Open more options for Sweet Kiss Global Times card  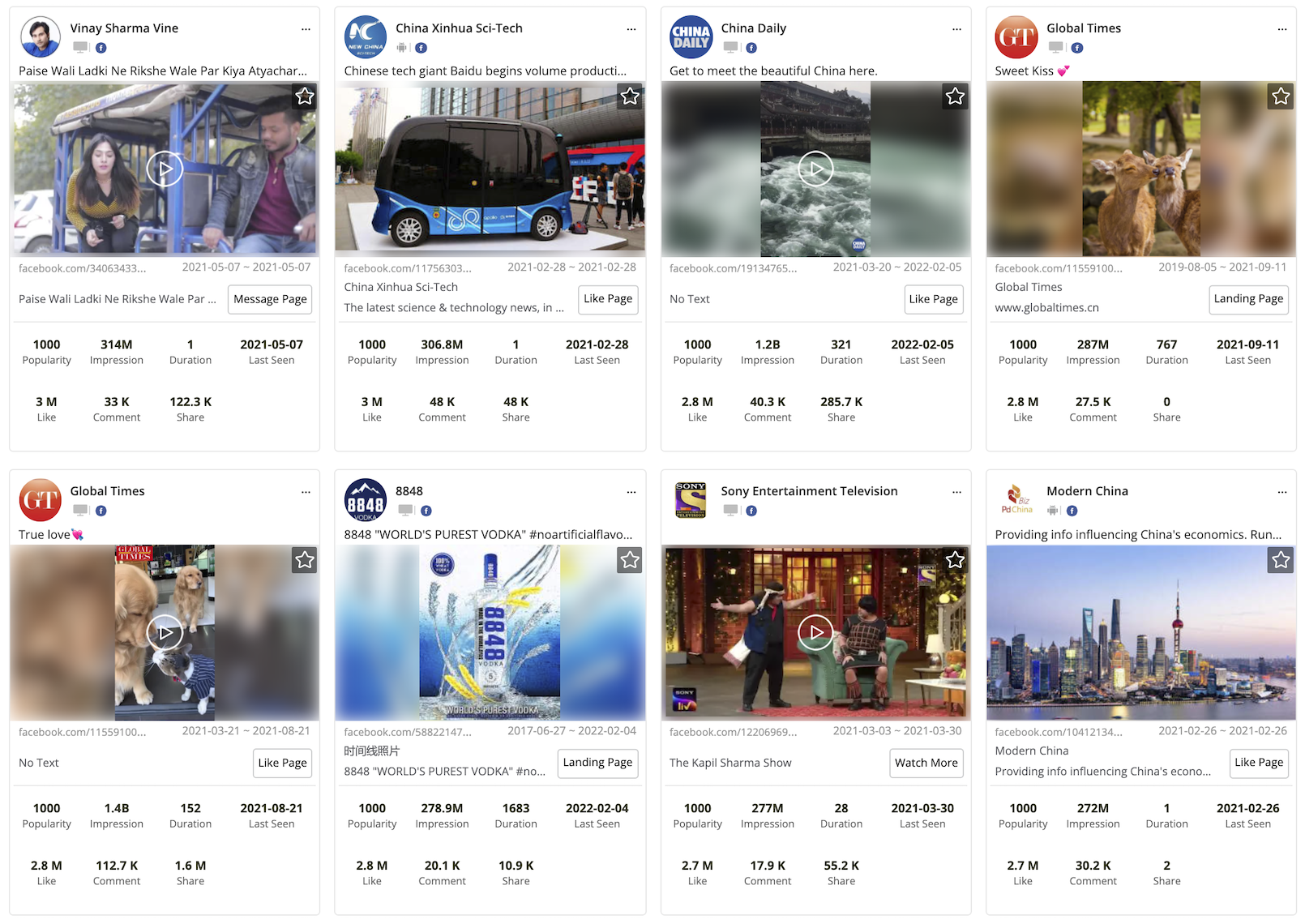tap(1282, 28)
